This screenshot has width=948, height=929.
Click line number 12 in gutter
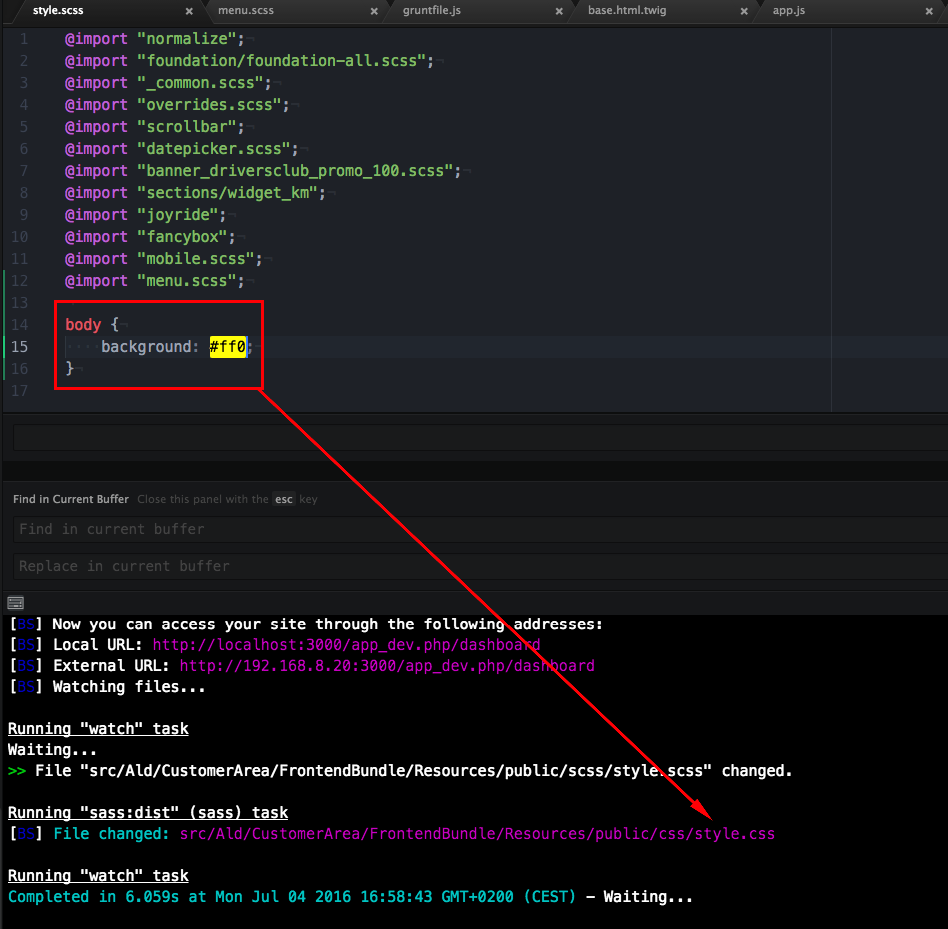[19, 281]
